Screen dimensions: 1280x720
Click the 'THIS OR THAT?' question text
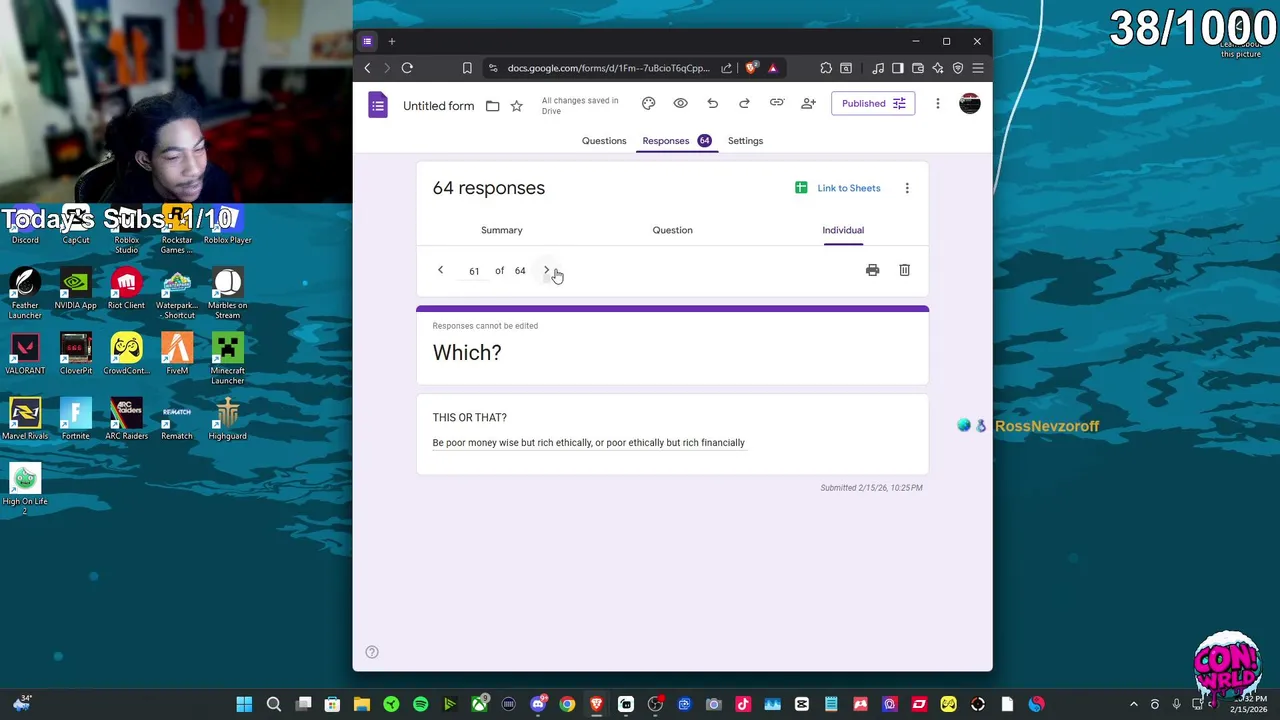click(470, 417)
